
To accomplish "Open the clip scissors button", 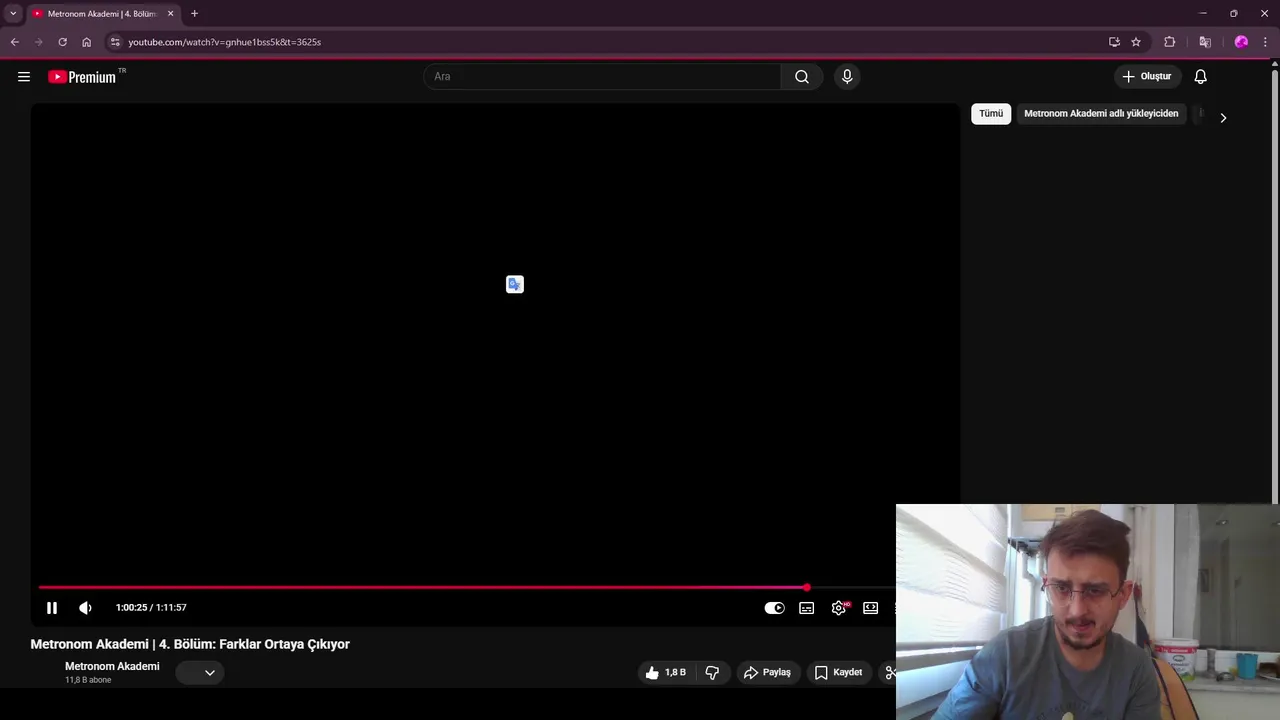I will (888, 673).
